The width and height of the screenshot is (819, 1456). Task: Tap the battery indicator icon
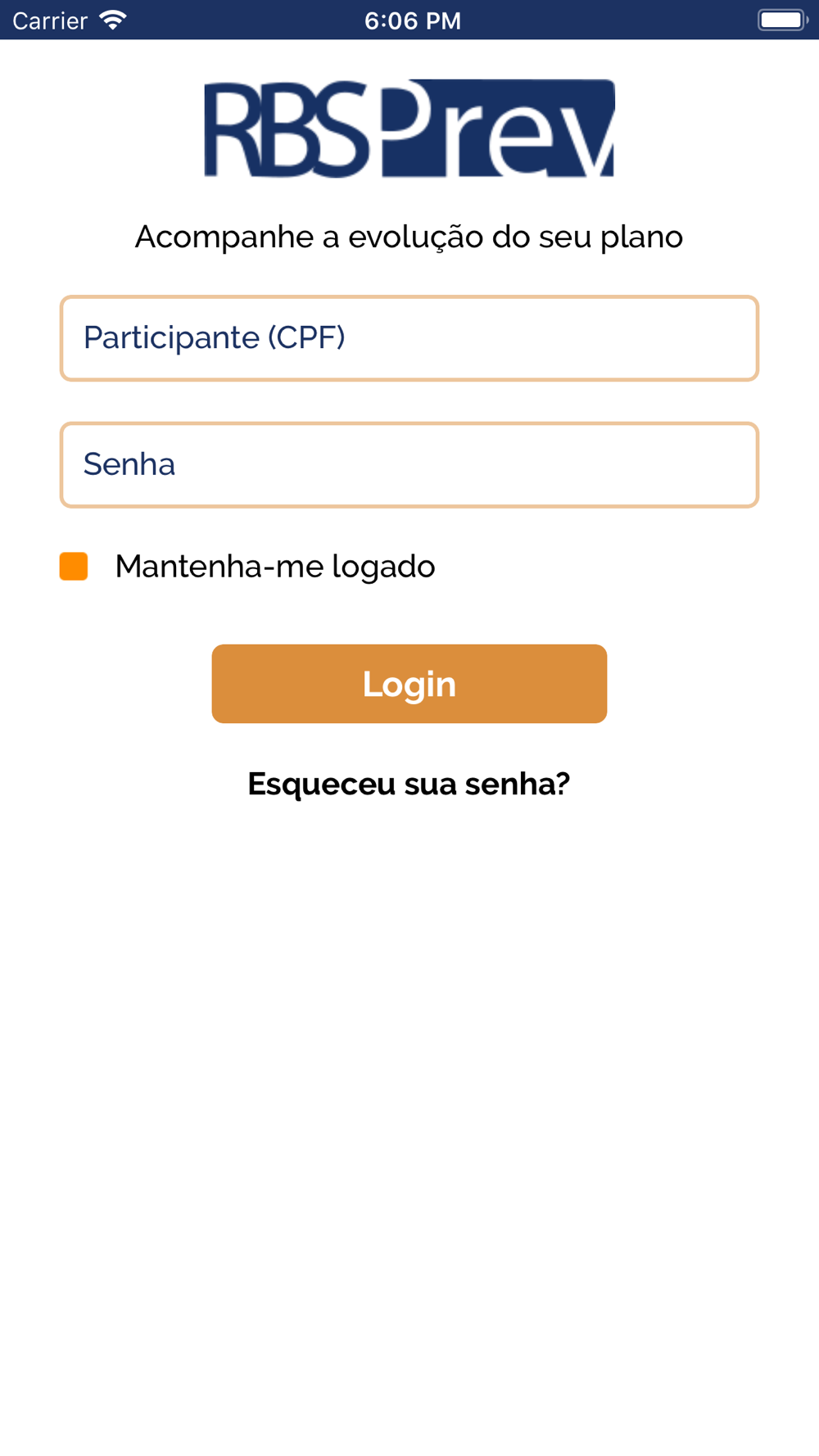[782, 20]
